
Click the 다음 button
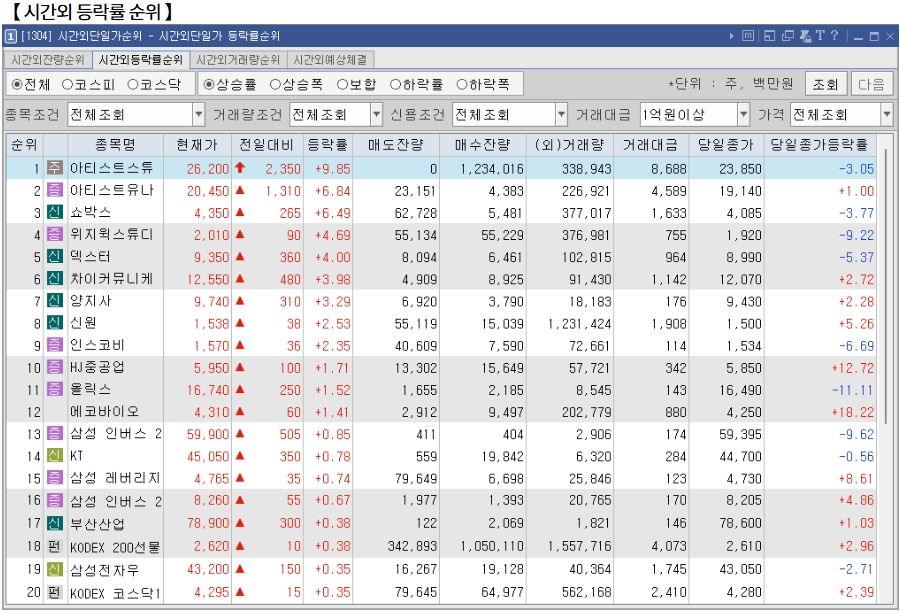[872, 84]
